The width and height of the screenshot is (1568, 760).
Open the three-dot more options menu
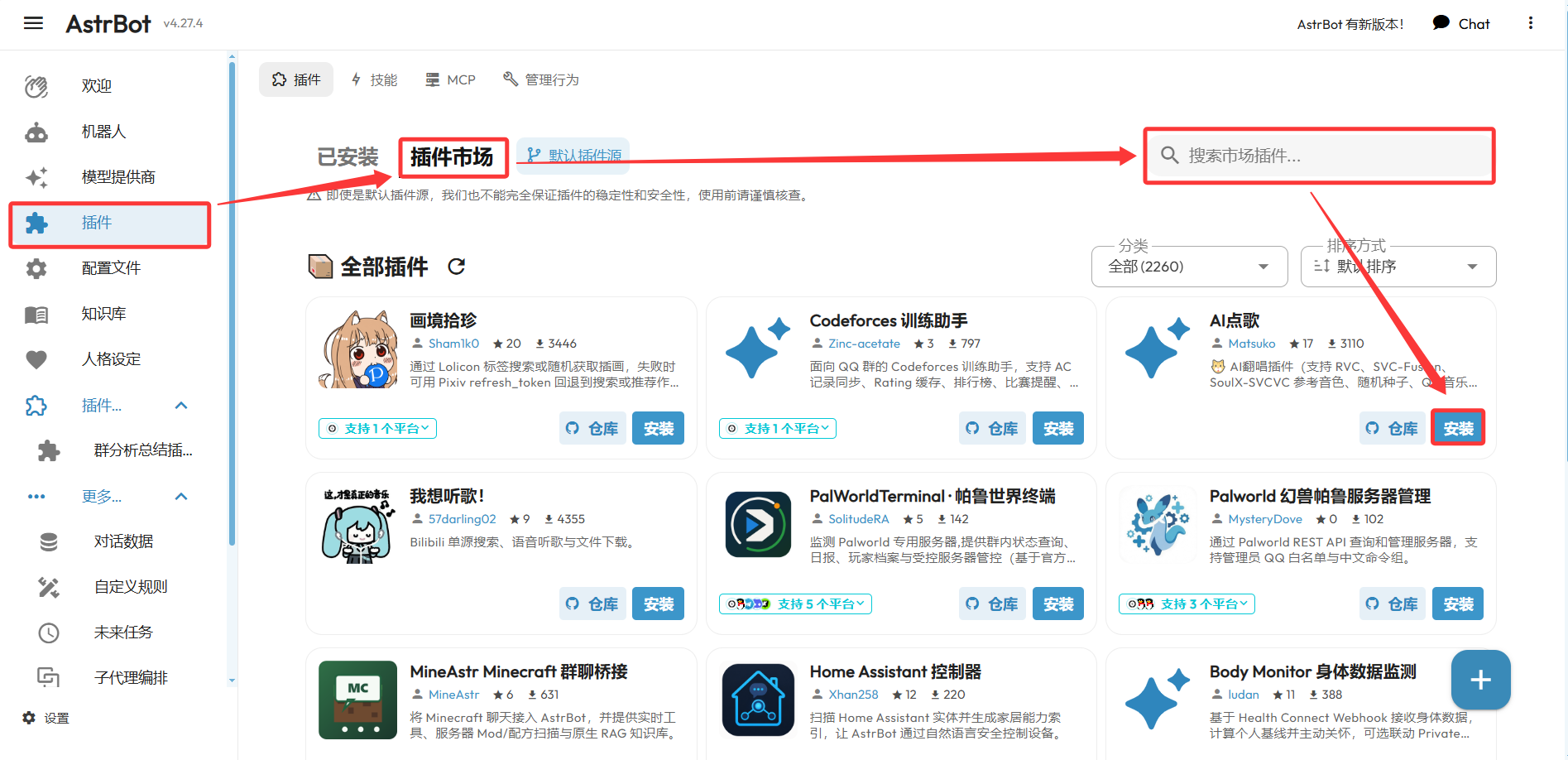pyautogui.click(x=1530, y=23)
